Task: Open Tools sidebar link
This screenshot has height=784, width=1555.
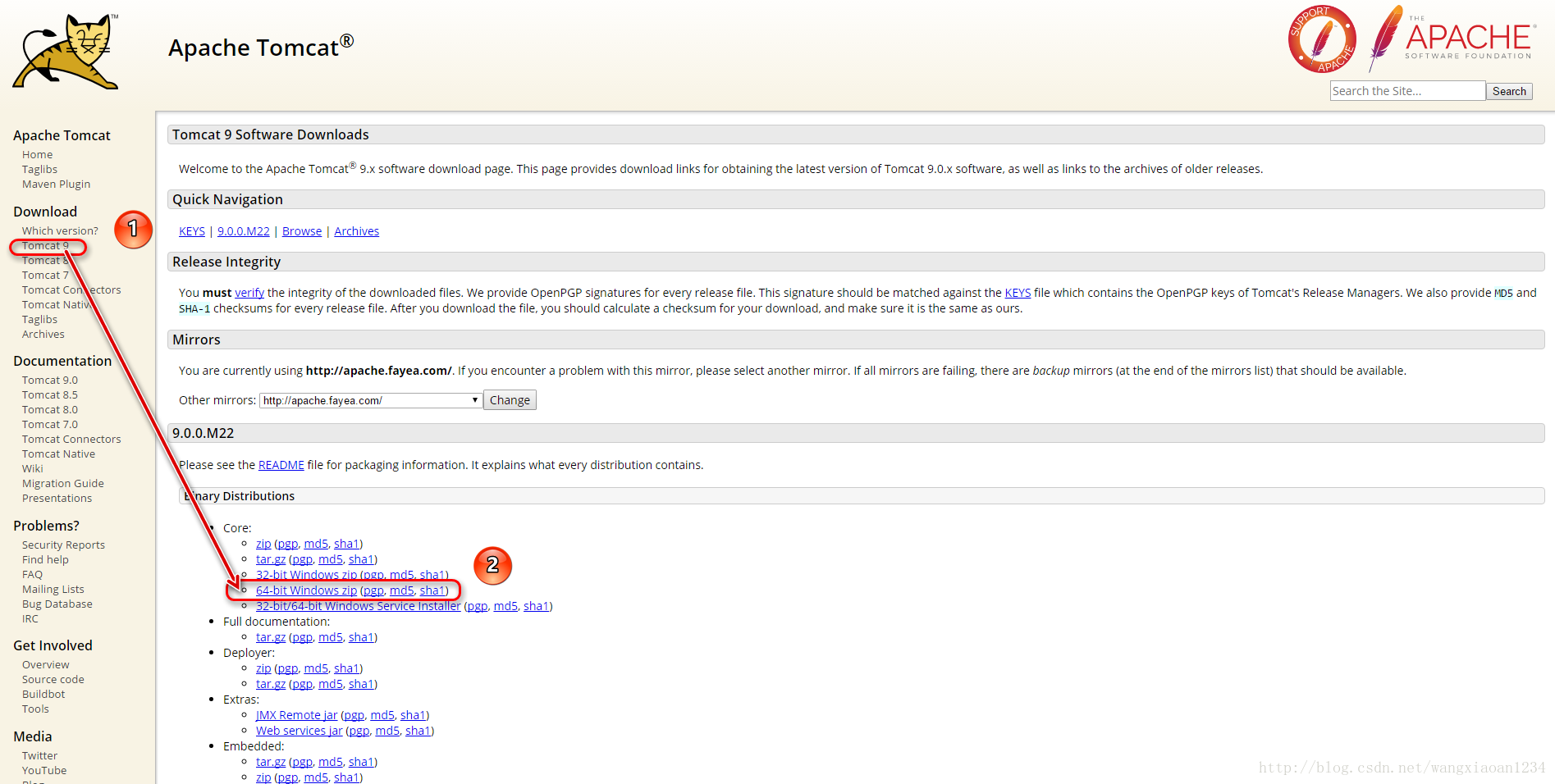Action: (x=35, y=709)
